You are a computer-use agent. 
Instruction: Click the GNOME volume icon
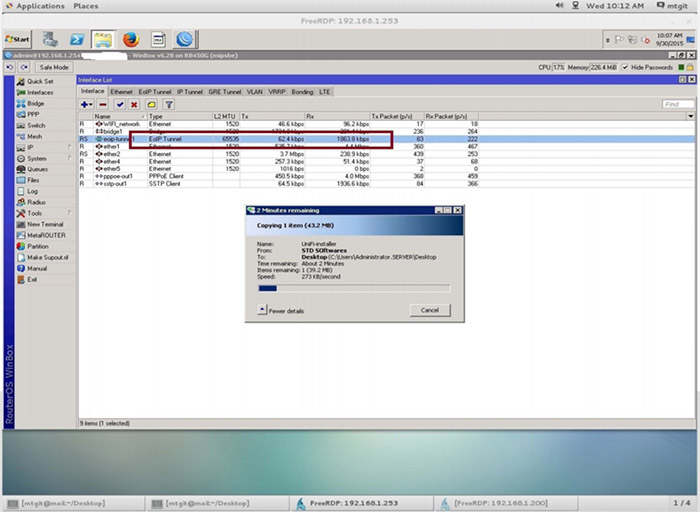tap(559, 5)
